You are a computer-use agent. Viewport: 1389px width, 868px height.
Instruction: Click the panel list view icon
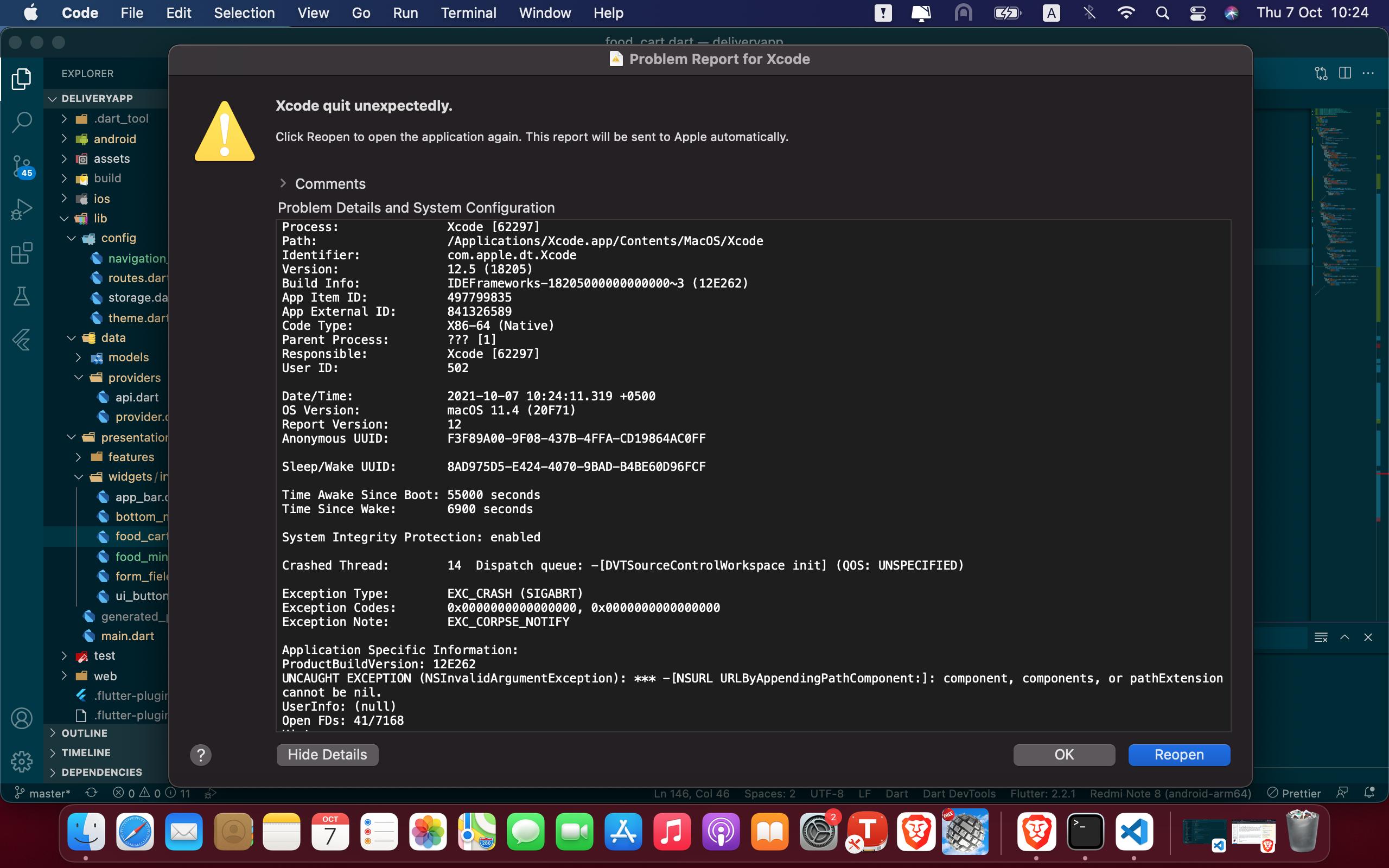(1321, 637)
